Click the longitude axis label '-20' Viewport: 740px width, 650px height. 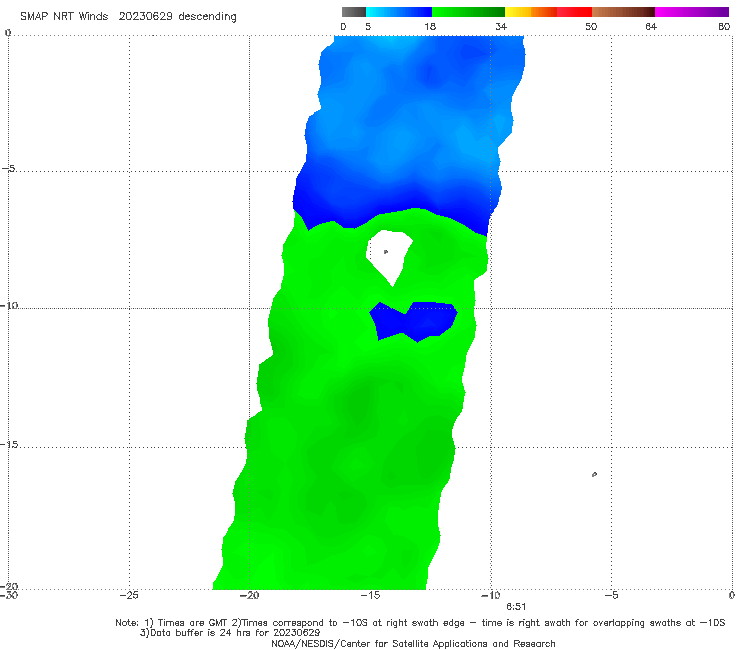pos(249,595)
